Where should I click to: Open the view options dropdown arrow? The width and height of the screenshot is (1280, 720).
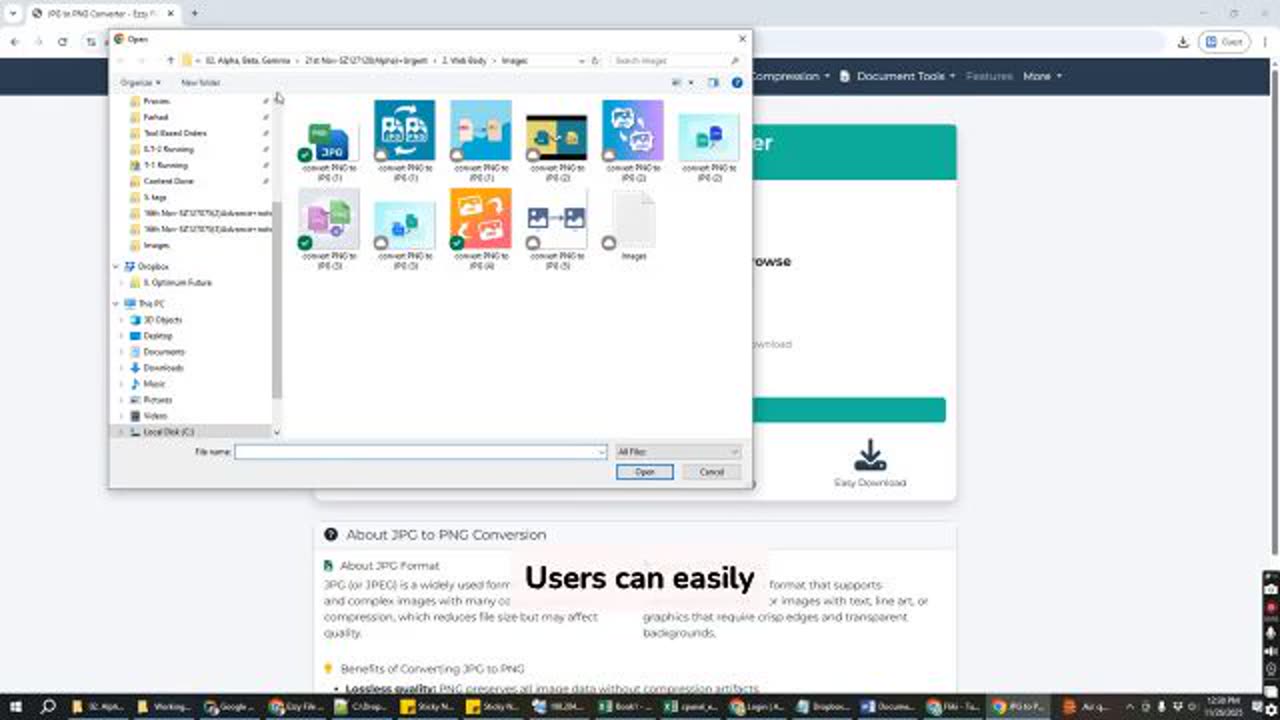point(690,83)
